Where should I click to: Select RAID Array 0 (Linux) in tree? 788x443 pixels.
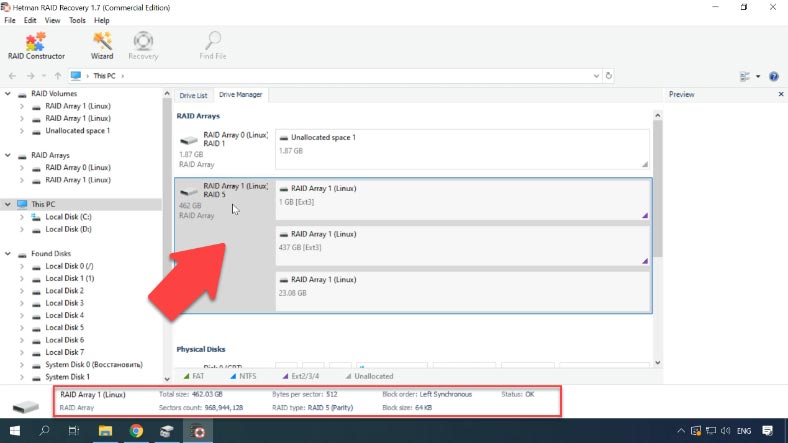[x=78, y=168]
